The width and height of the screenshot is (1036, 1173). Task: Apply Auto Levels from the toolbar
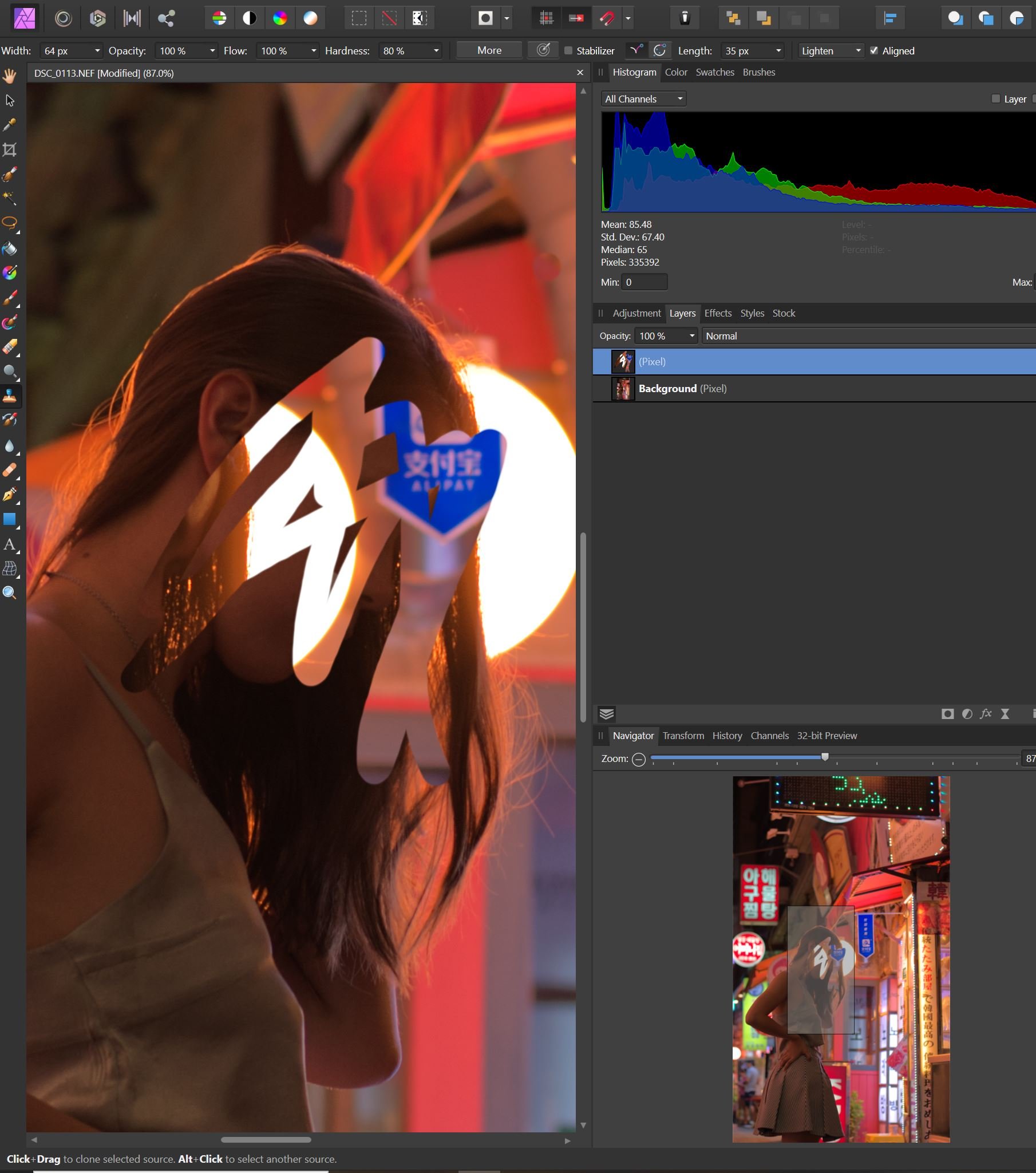[x=219, y=18]
